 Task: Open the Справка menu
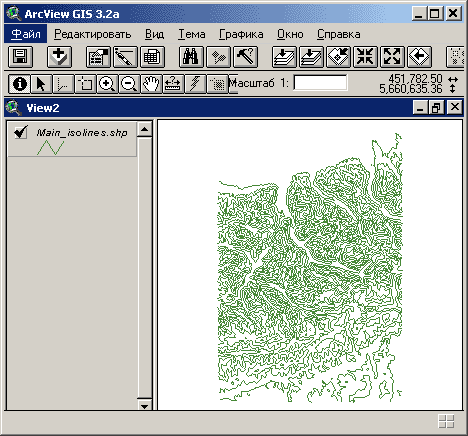point(339,34)
